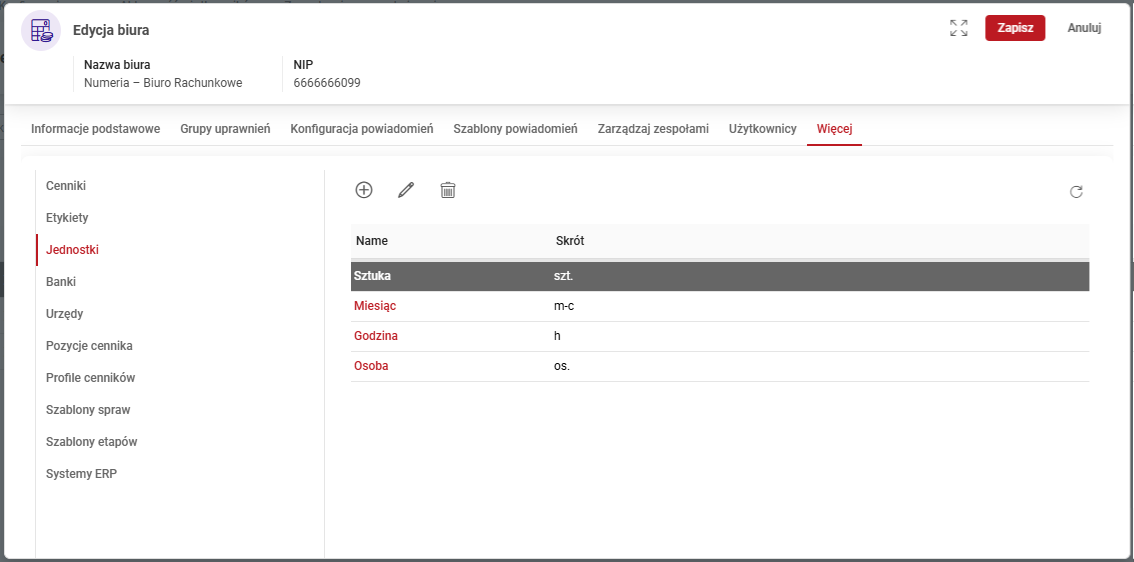This screenshot has width=1134, height=562.
Task: Select the Sztuka table row
Action: 719,275
